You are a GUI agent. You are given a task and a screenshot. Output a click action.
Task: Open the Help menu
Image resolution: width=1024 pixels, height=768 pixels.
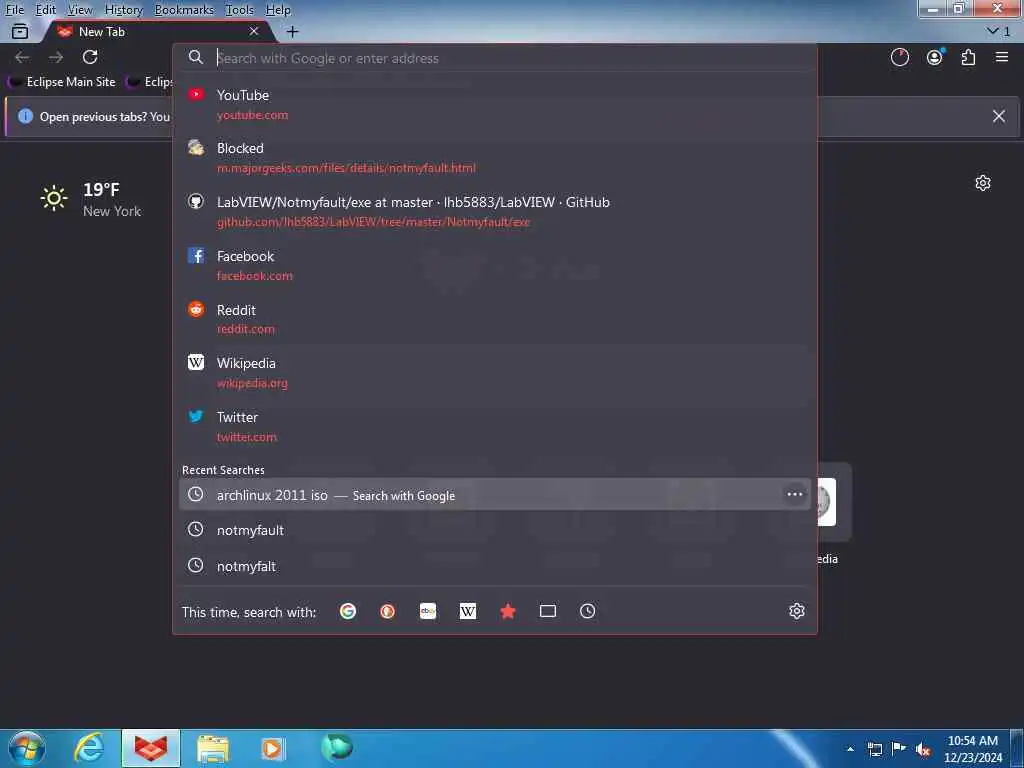click(x=278, y=10)
